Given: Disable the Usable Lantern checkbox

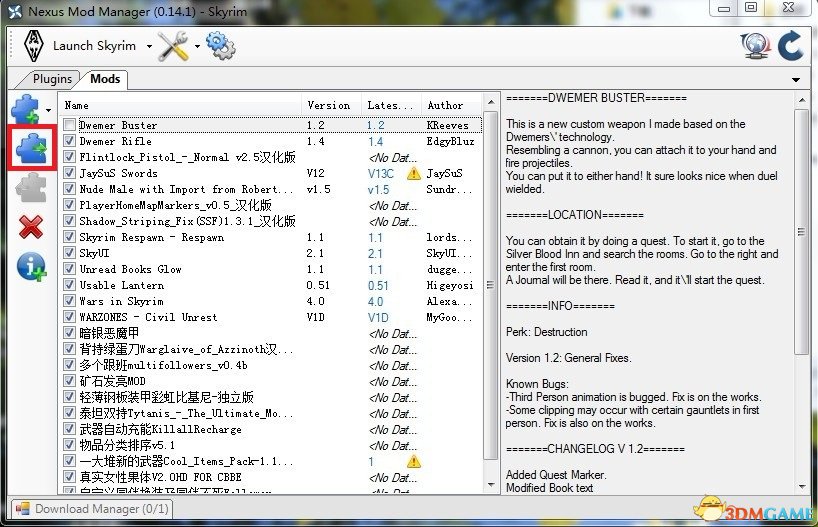Looking at the screenshot, I should [69, 285].
